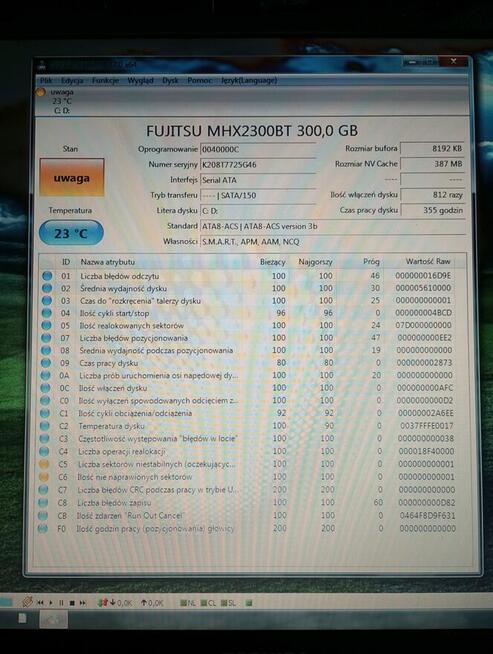This screenshot has height=654, width=493.
Task: Select the row 'Temperatura dysku'
Action: [x=248, y=426]
